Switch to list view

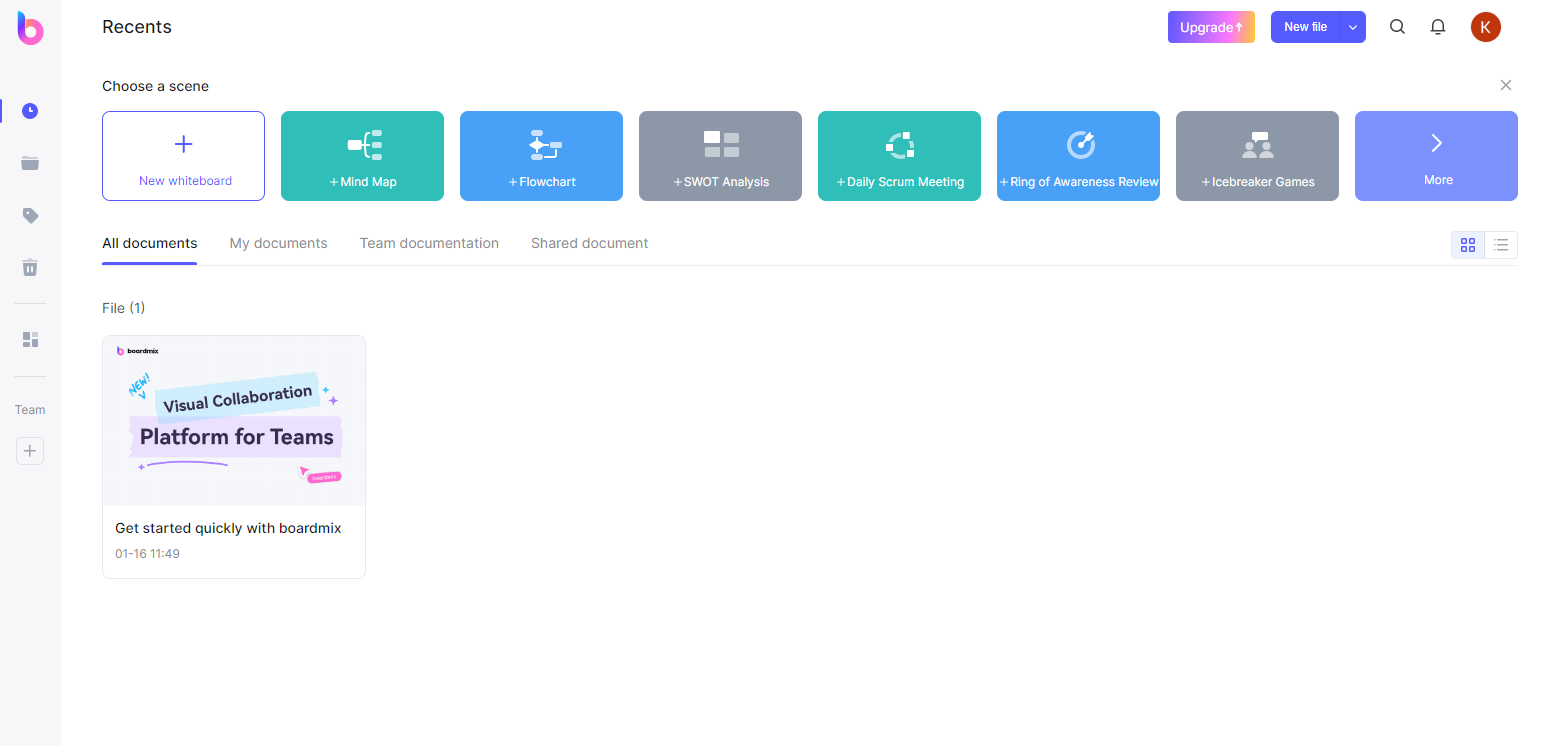point(1501,245)
